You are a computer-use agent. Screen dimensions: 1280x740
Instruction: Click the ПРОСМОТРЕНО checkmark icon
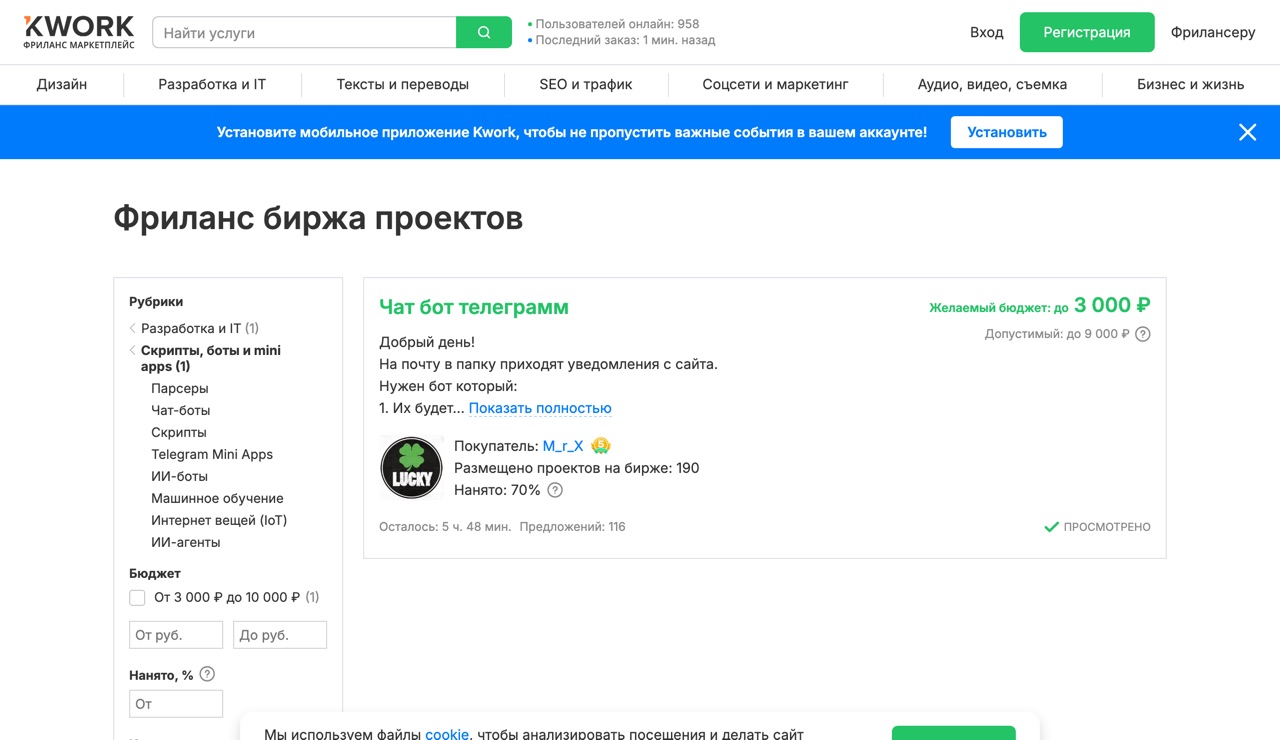tap(1051, 527)
